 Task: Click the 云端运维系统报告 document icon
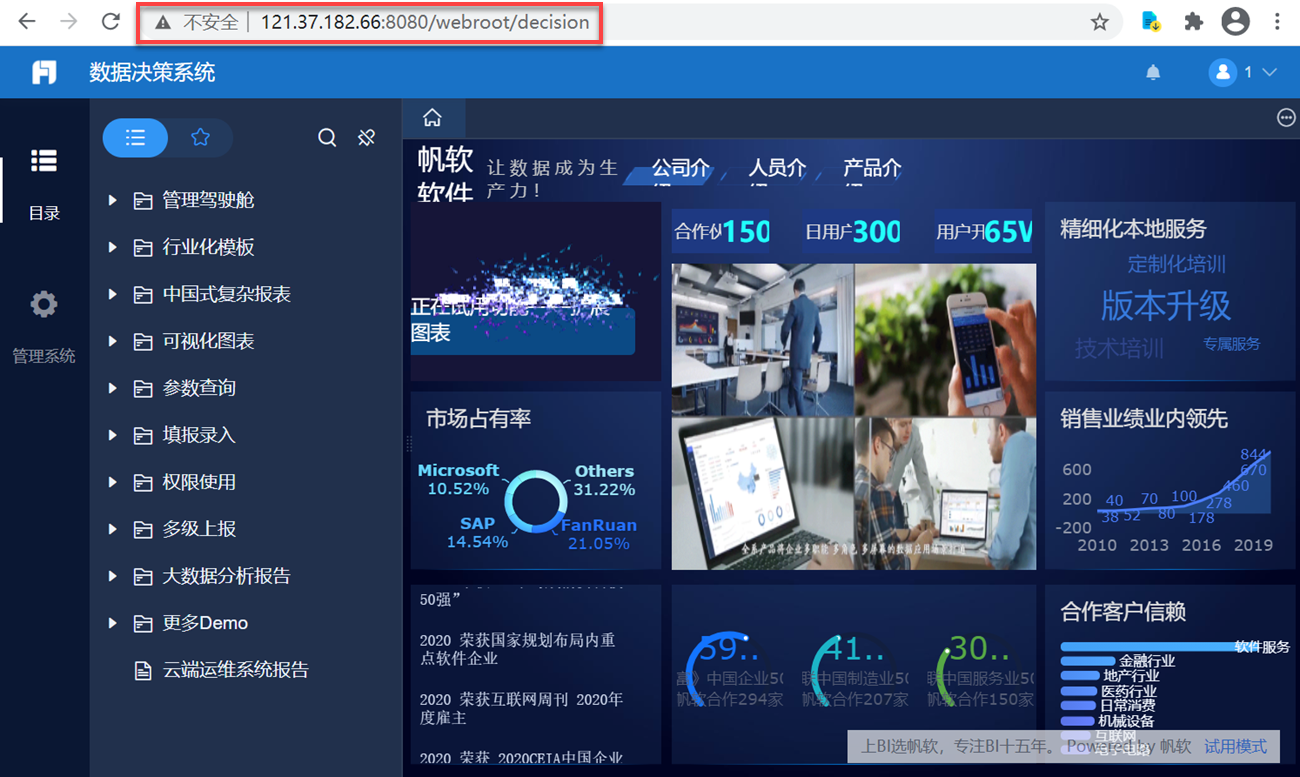tap(143, 671)
